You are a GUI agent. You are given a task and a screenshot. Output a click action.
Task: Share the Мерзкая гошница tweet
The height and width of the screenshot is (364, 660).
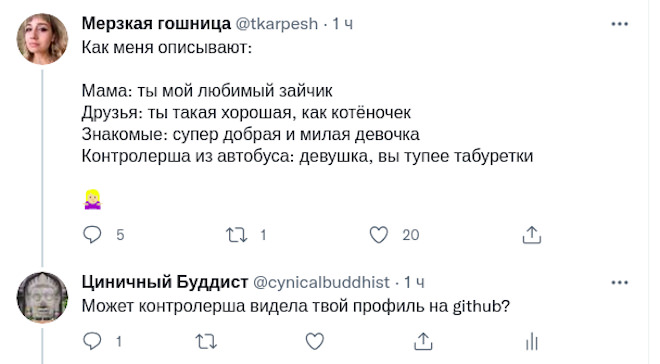coord(532,235)
